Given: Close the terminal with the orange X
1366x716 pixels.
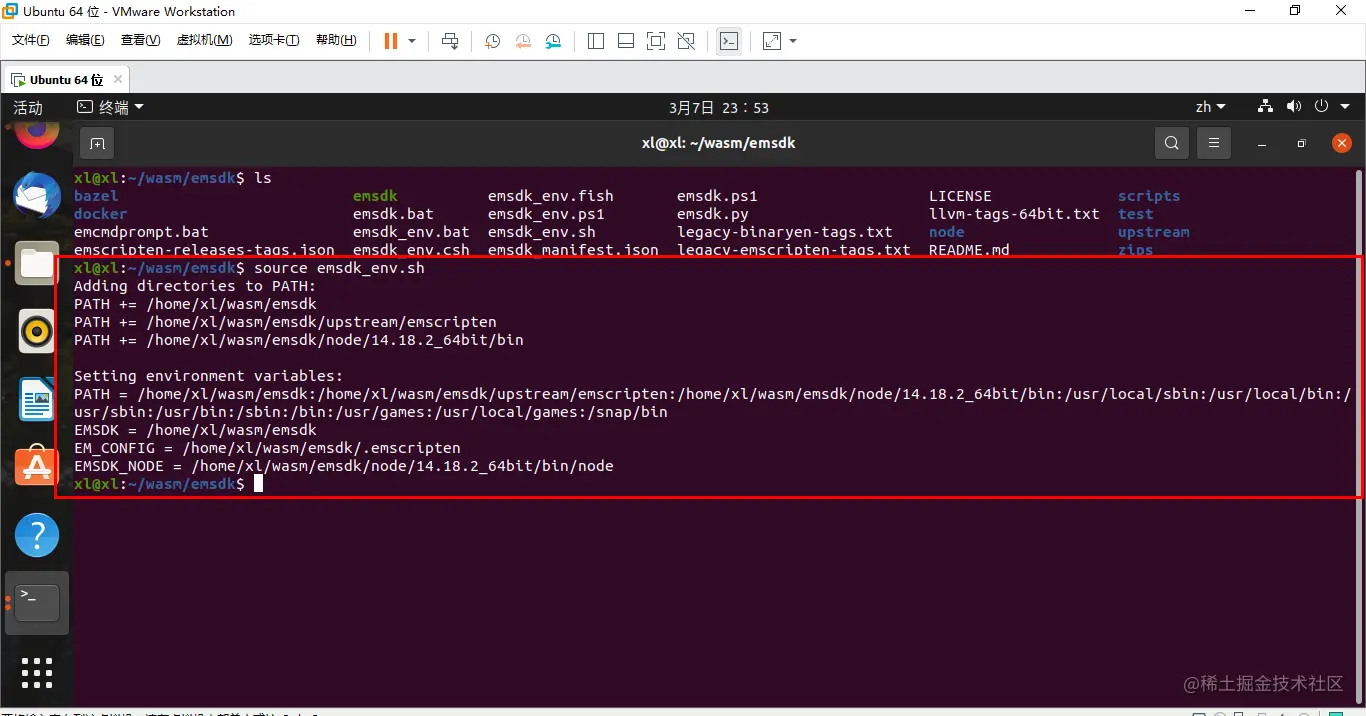Looking at the screenshot, I should pyautogui.click(x=1342, y=143).
